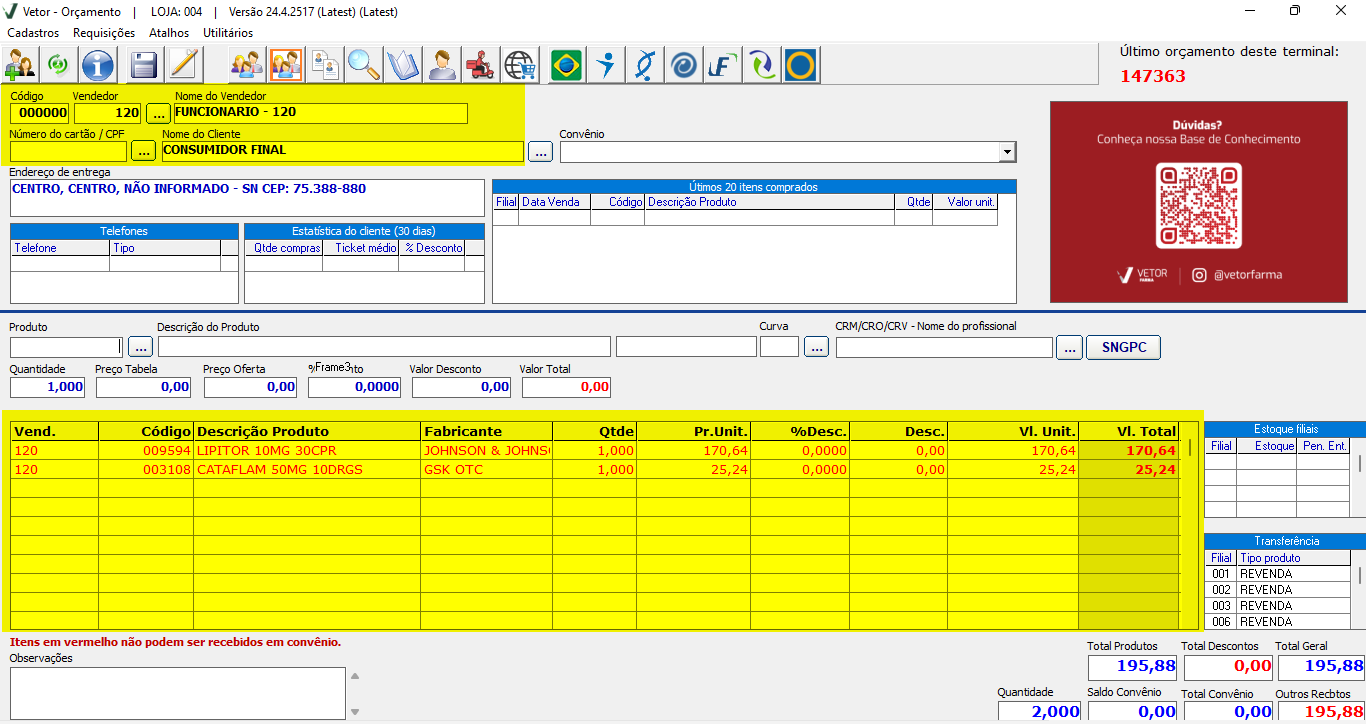Open the blue book icon
The height and width of the screenshot is (724, 1366).
point(403,65)
